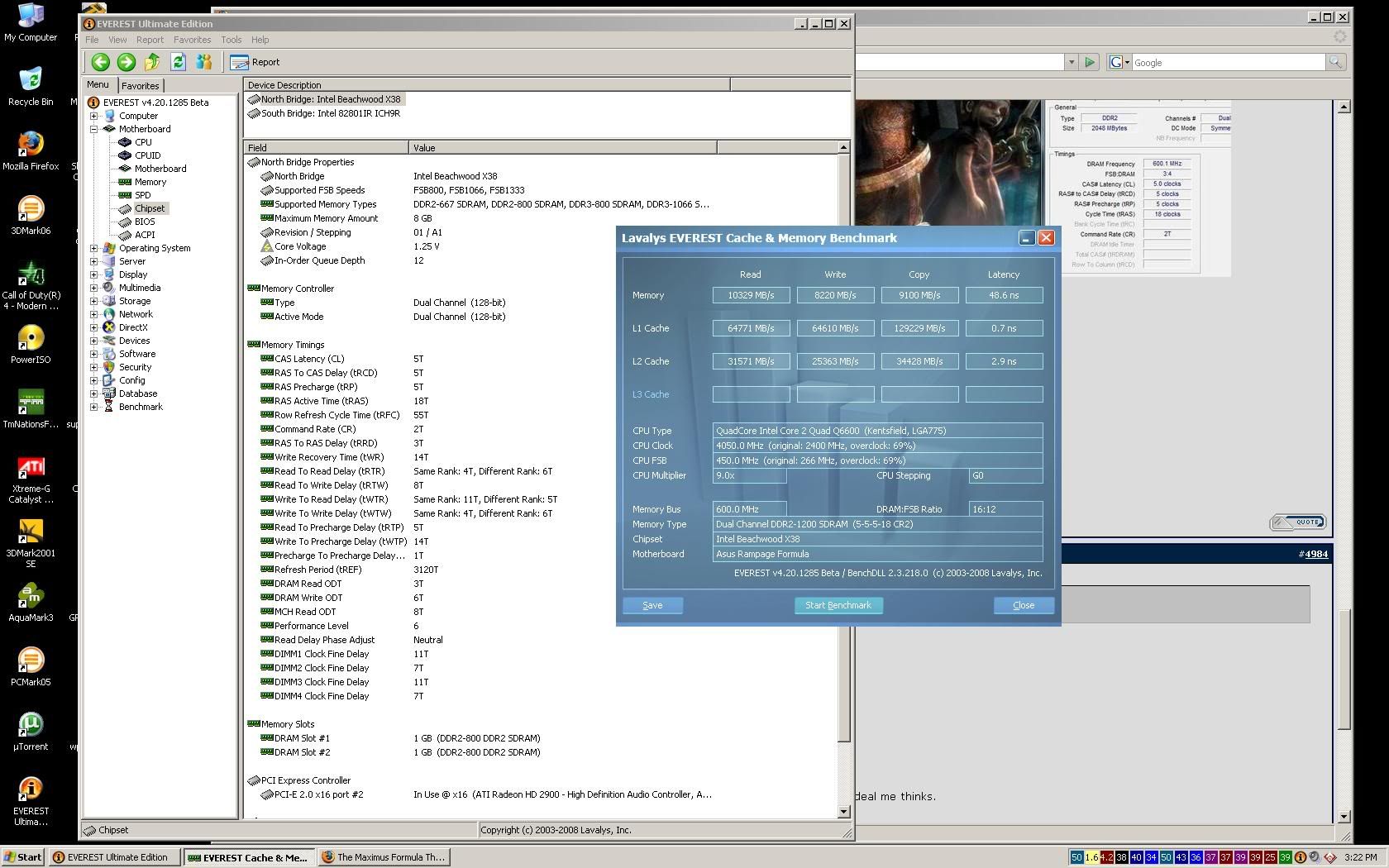Click the Windows Start button
Screen dimensions: 1389x868
[x=23, y=857]
